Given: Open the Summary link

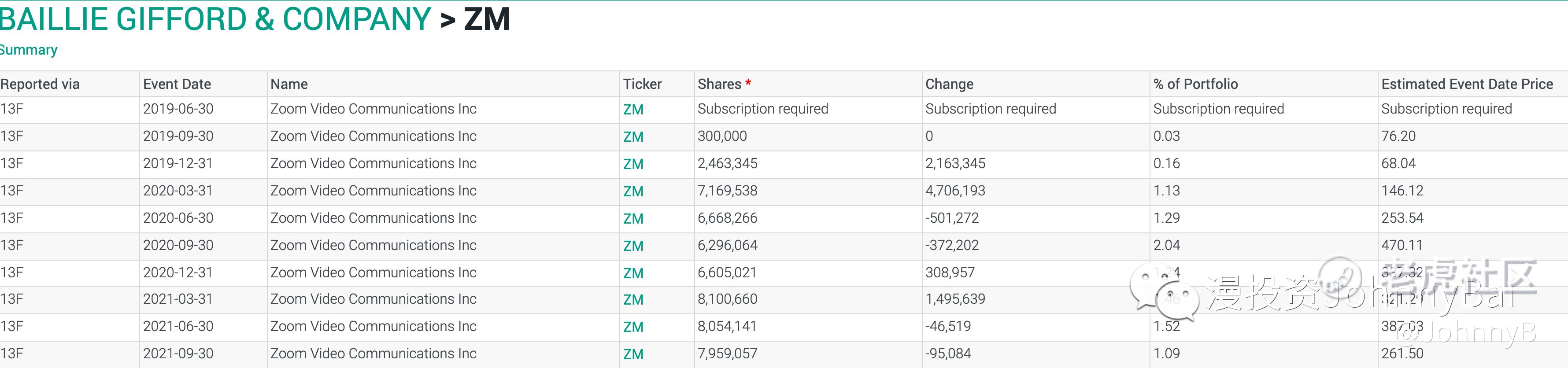Looking at the screenshot, I should 29,50.
